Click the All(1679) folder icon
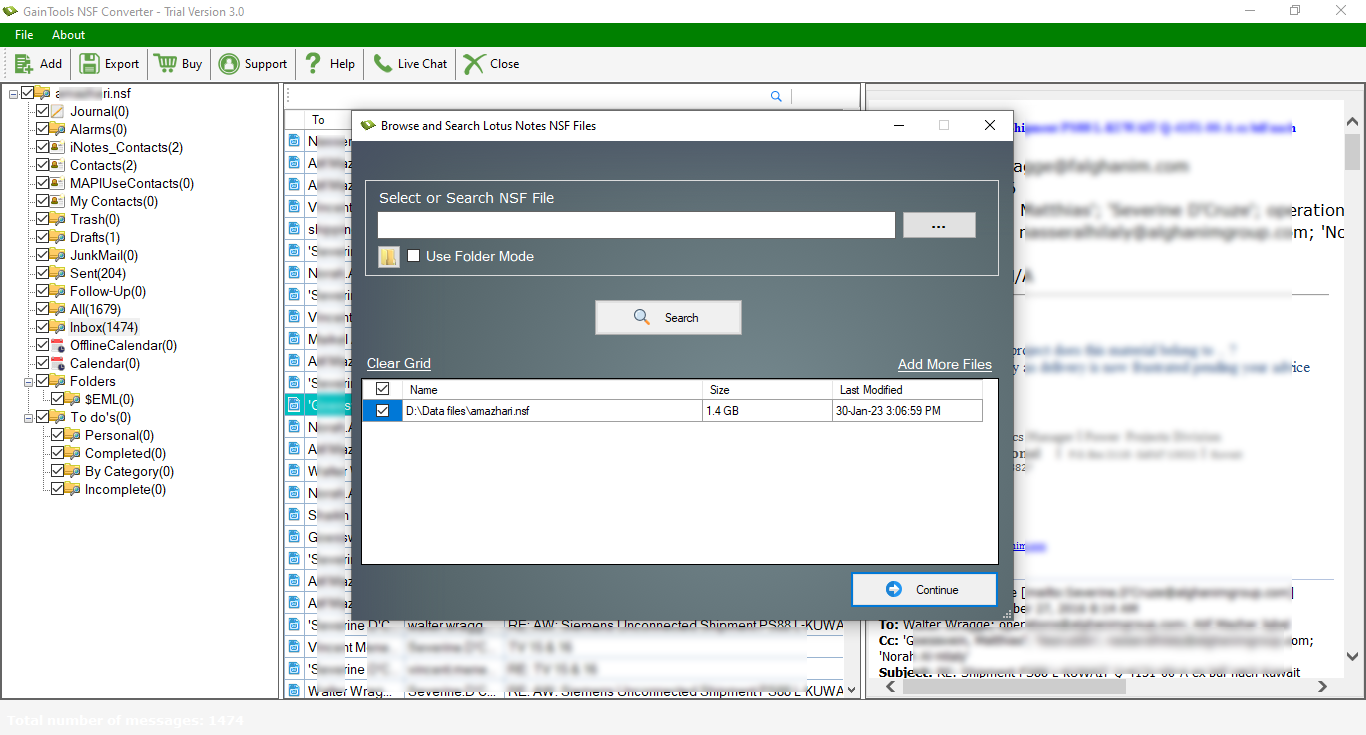The image size is (1366, 735). [58, 309]
